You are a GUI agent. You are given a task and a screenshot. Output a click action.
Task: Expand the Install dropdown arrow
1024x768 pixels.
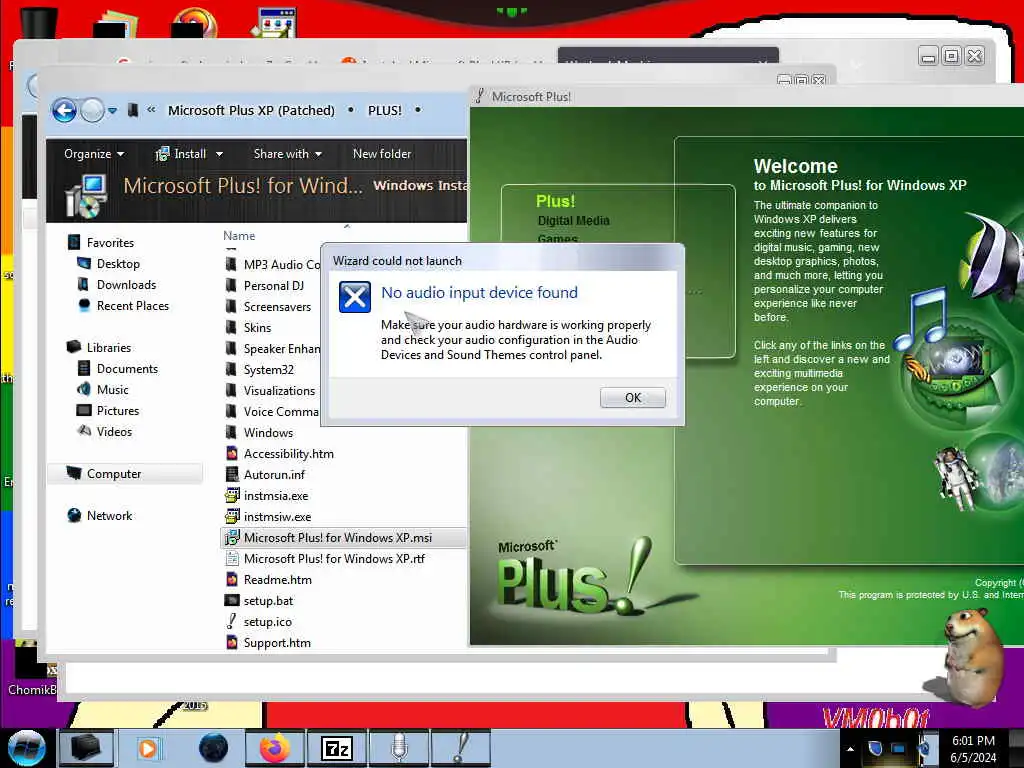219,155
